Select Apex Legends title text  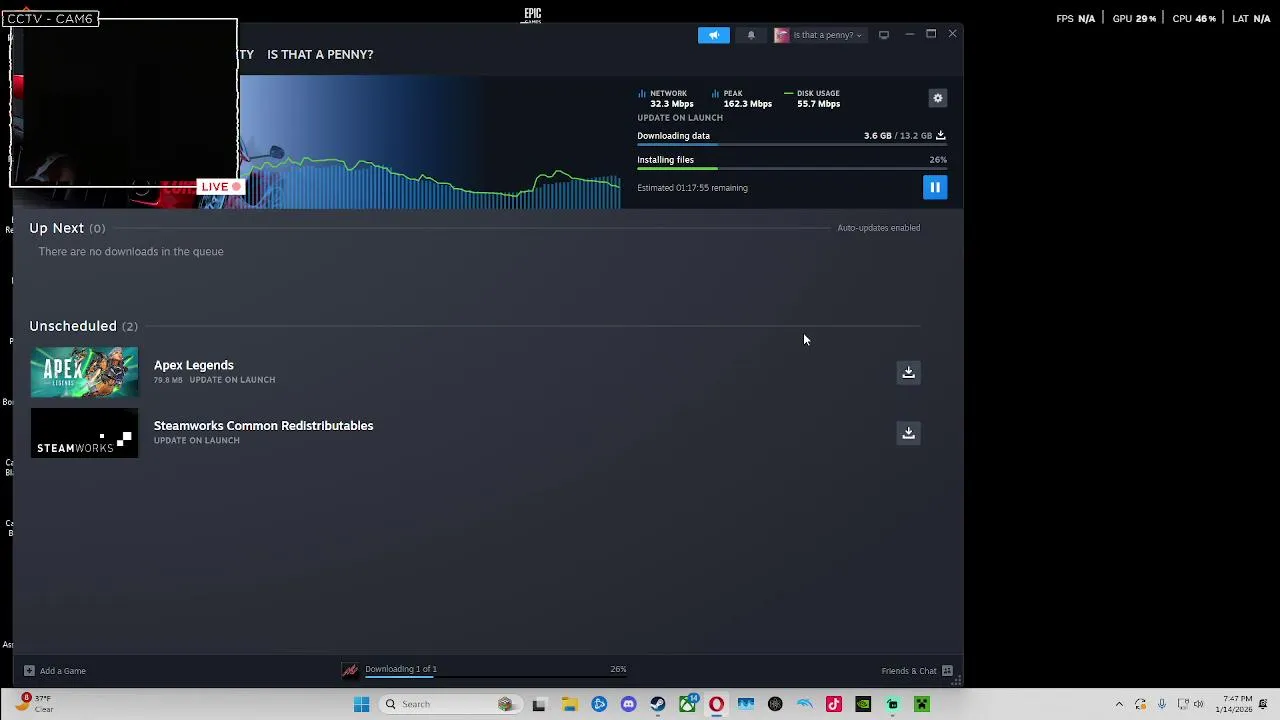point(193,365)
